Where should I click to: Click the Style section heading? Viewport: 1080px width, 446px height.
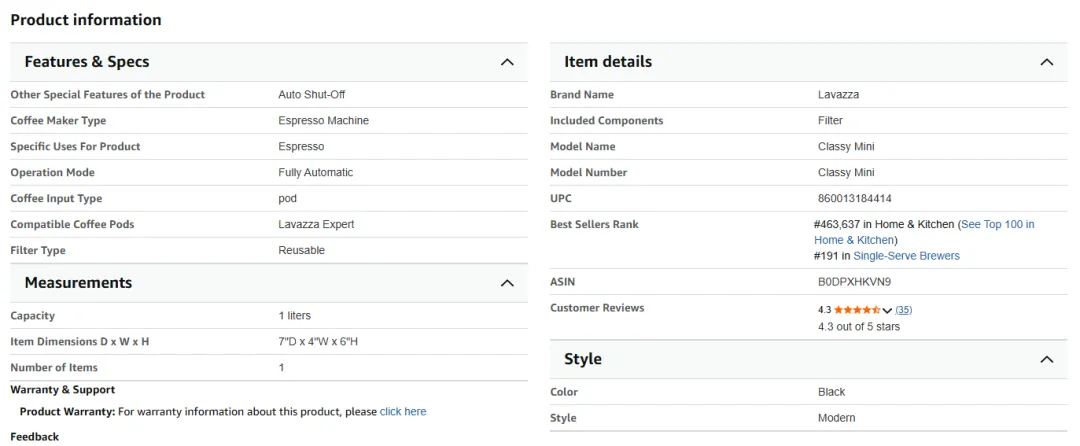point(583,359)
